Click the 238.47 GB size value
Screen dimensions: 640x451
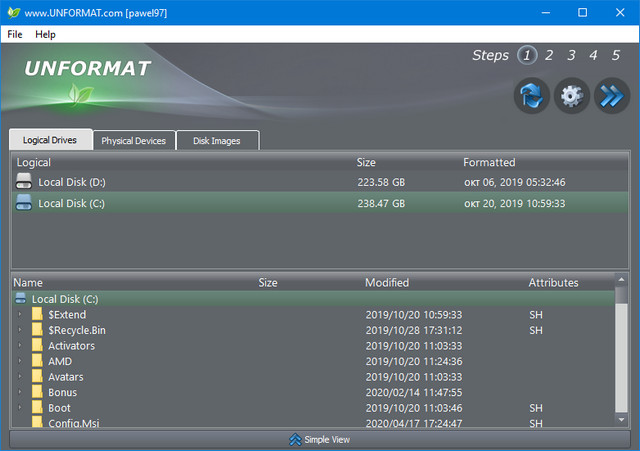tap(381, 203)
